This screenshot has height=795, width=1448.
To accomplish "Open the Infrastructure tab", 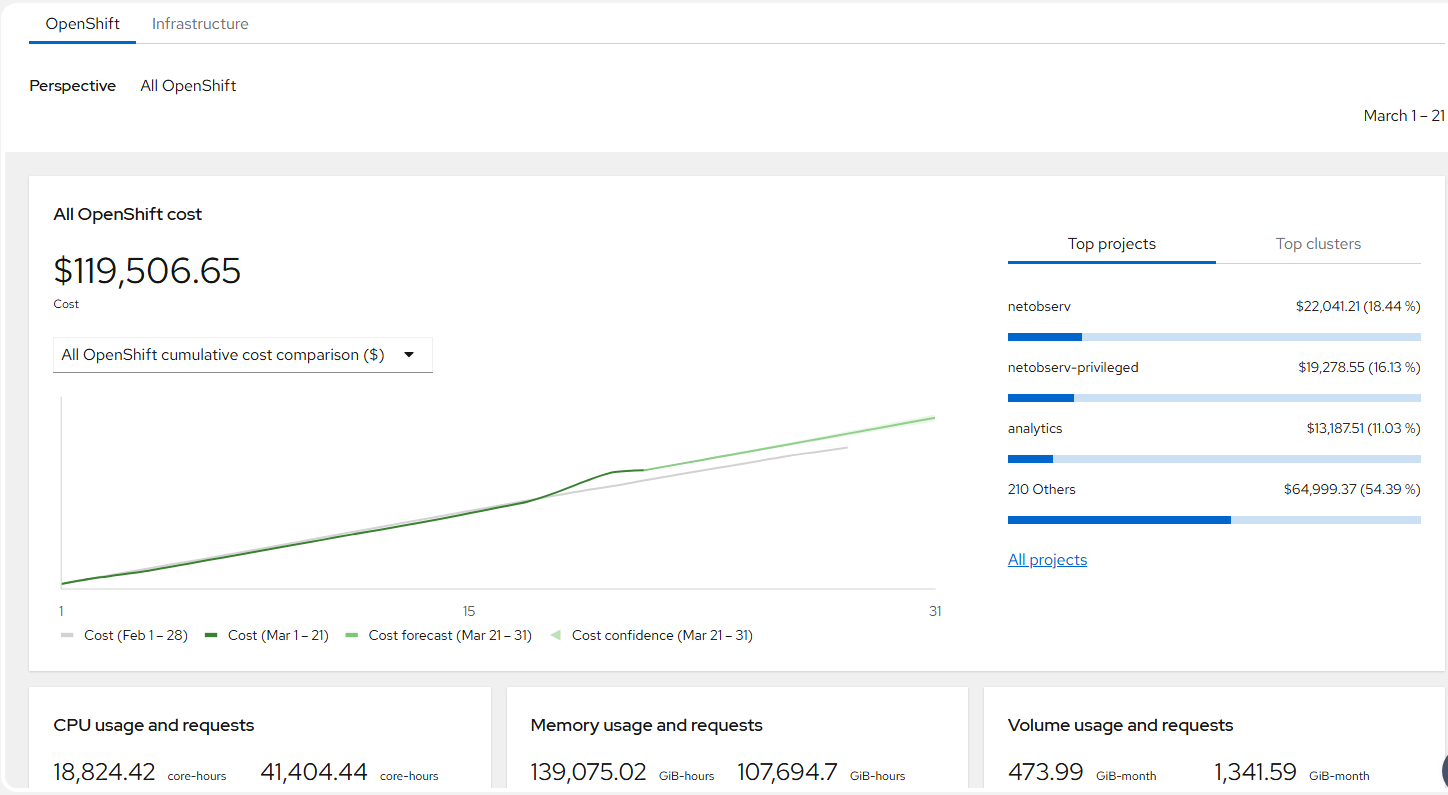I will 200,23.
